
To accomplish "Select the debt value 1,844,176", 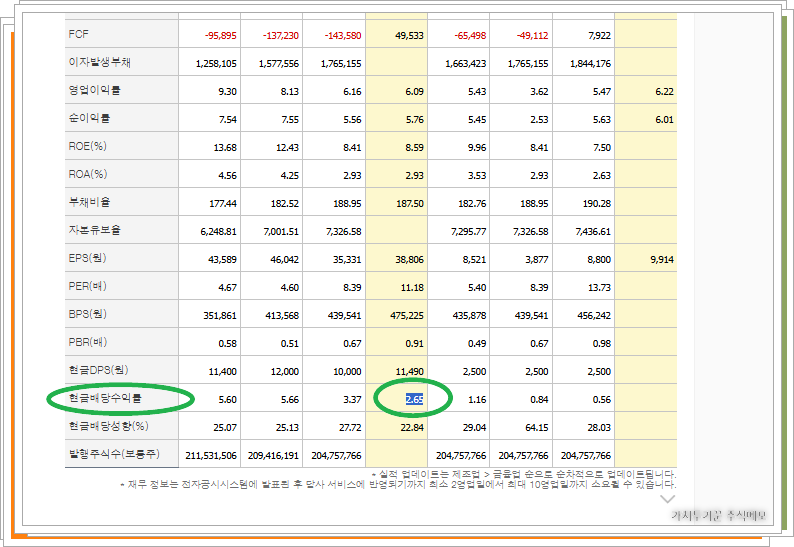I will click(590, 64).
